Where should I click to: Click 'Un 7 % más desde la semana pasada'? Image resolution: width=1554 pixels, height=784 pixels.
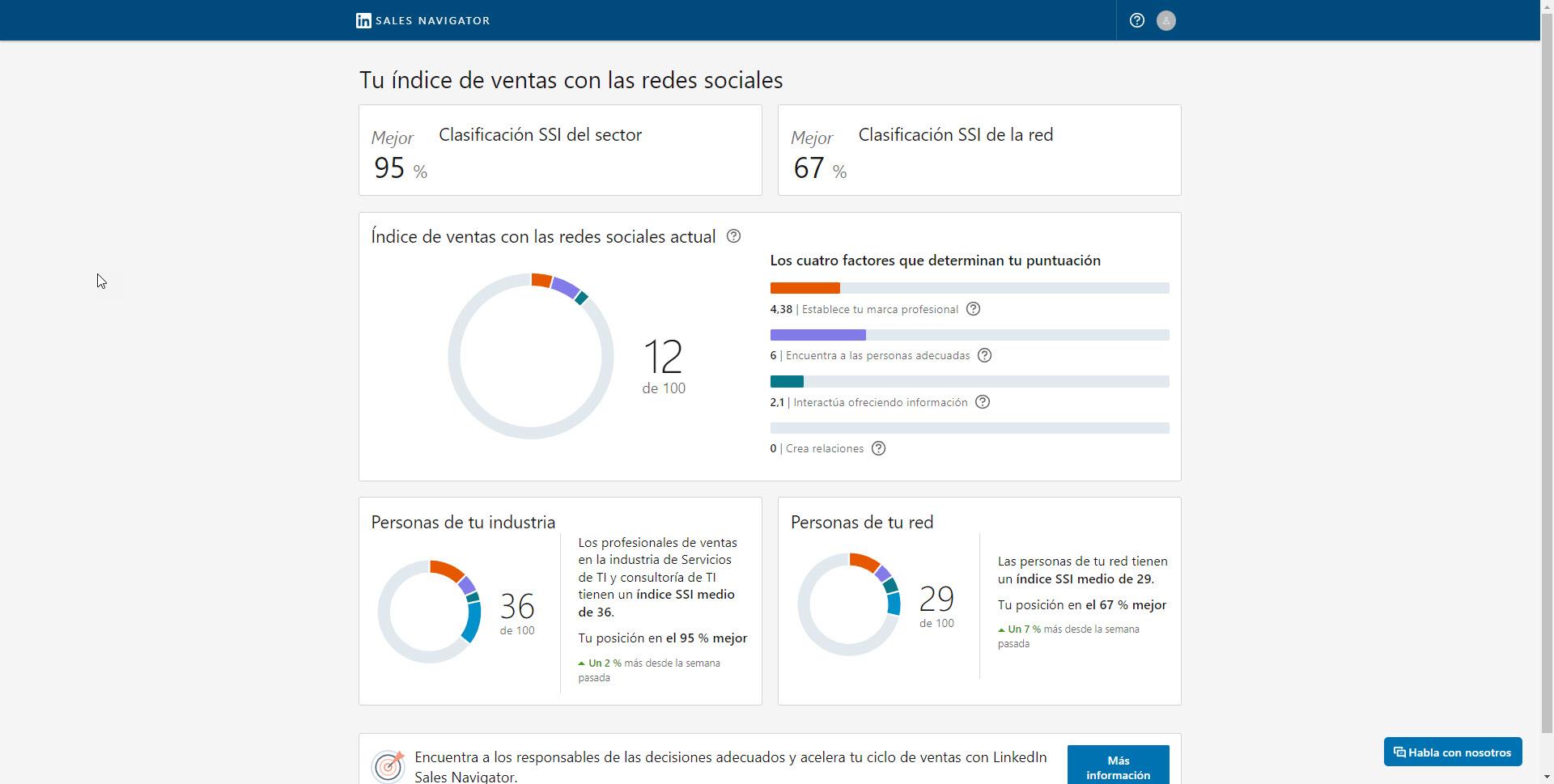click(1068, 636)
